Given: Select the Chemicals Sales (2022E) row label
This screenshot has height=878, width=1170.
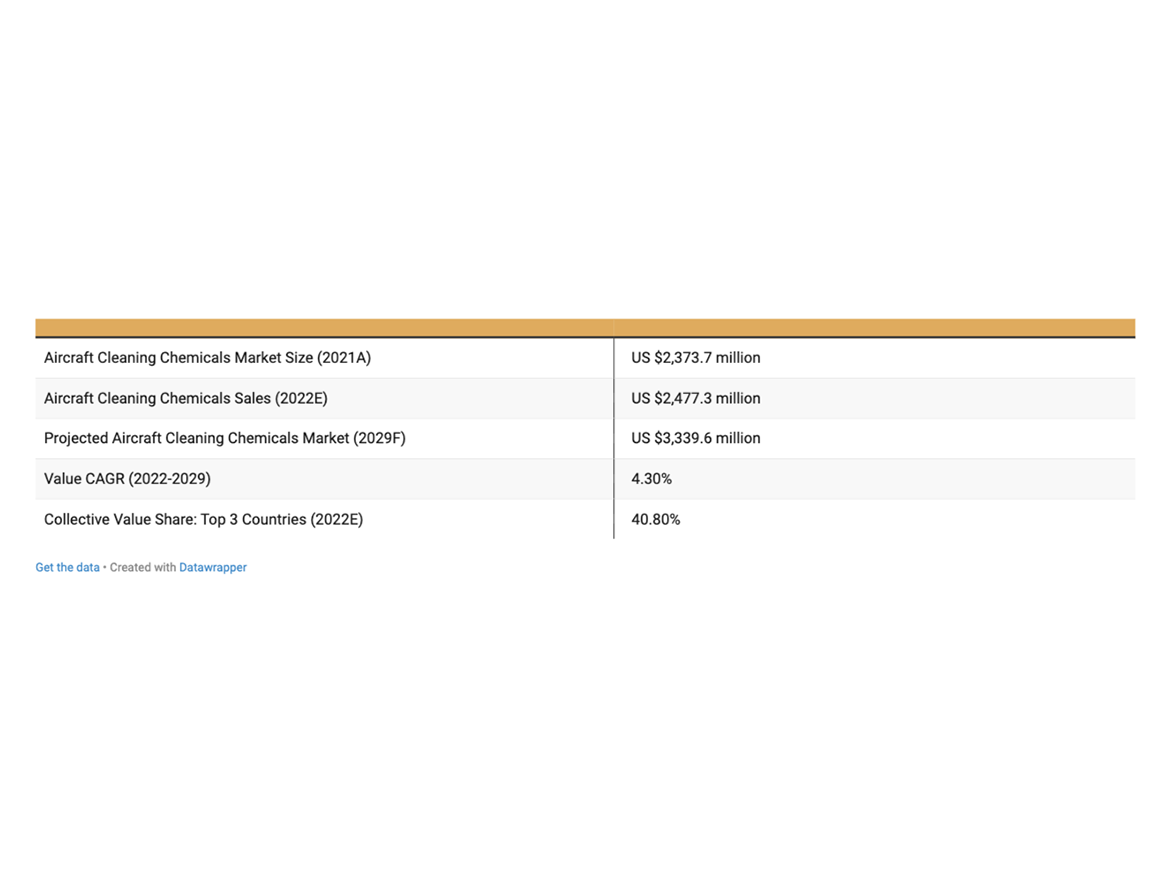Looking at the screenshot, I should (185, 398).
